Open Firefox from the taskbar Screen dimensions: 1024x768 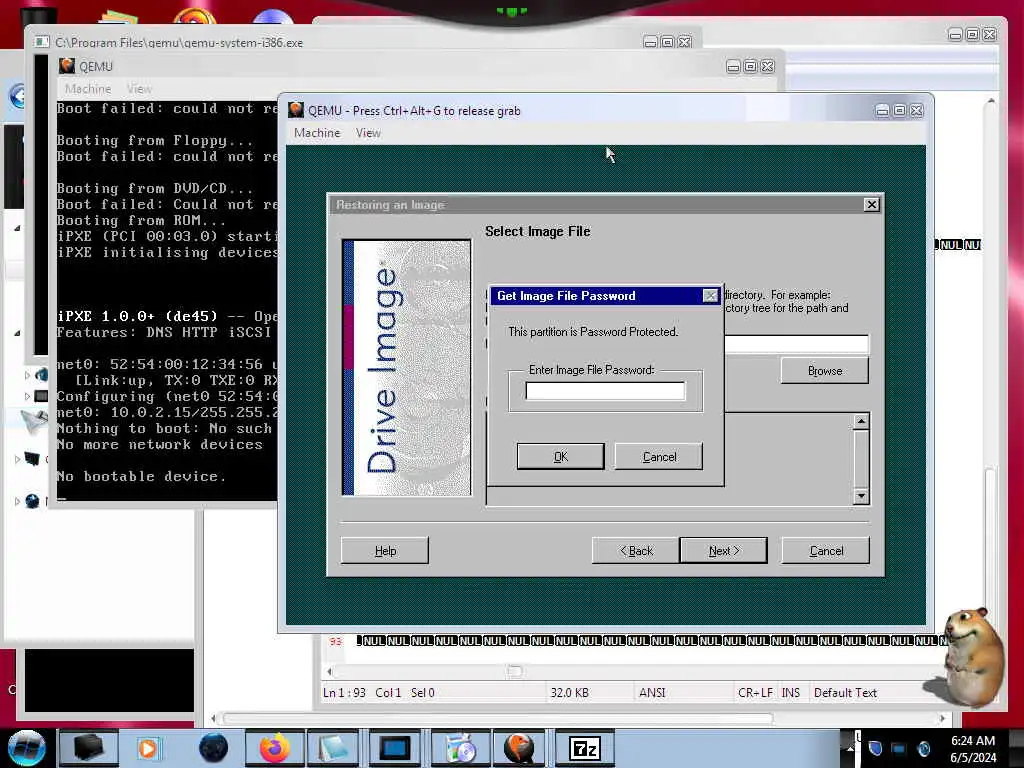click(274, 748)
